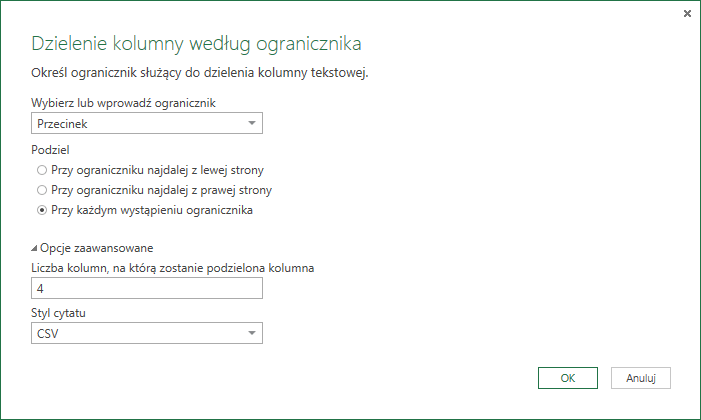The width and height of the screenshot is (701, 420).
Task: Click the arrow of the CSV dropdown
Action: point(252,333)
